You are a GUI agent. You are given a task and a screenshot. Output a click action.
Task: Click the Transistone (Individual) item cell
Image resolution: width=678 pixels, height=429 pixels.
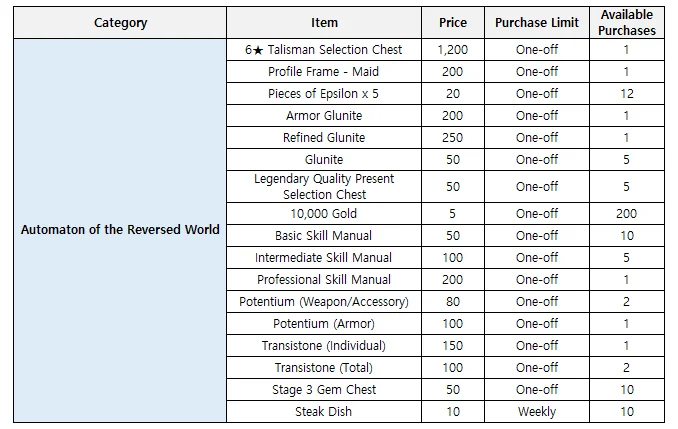coord(324,345)
